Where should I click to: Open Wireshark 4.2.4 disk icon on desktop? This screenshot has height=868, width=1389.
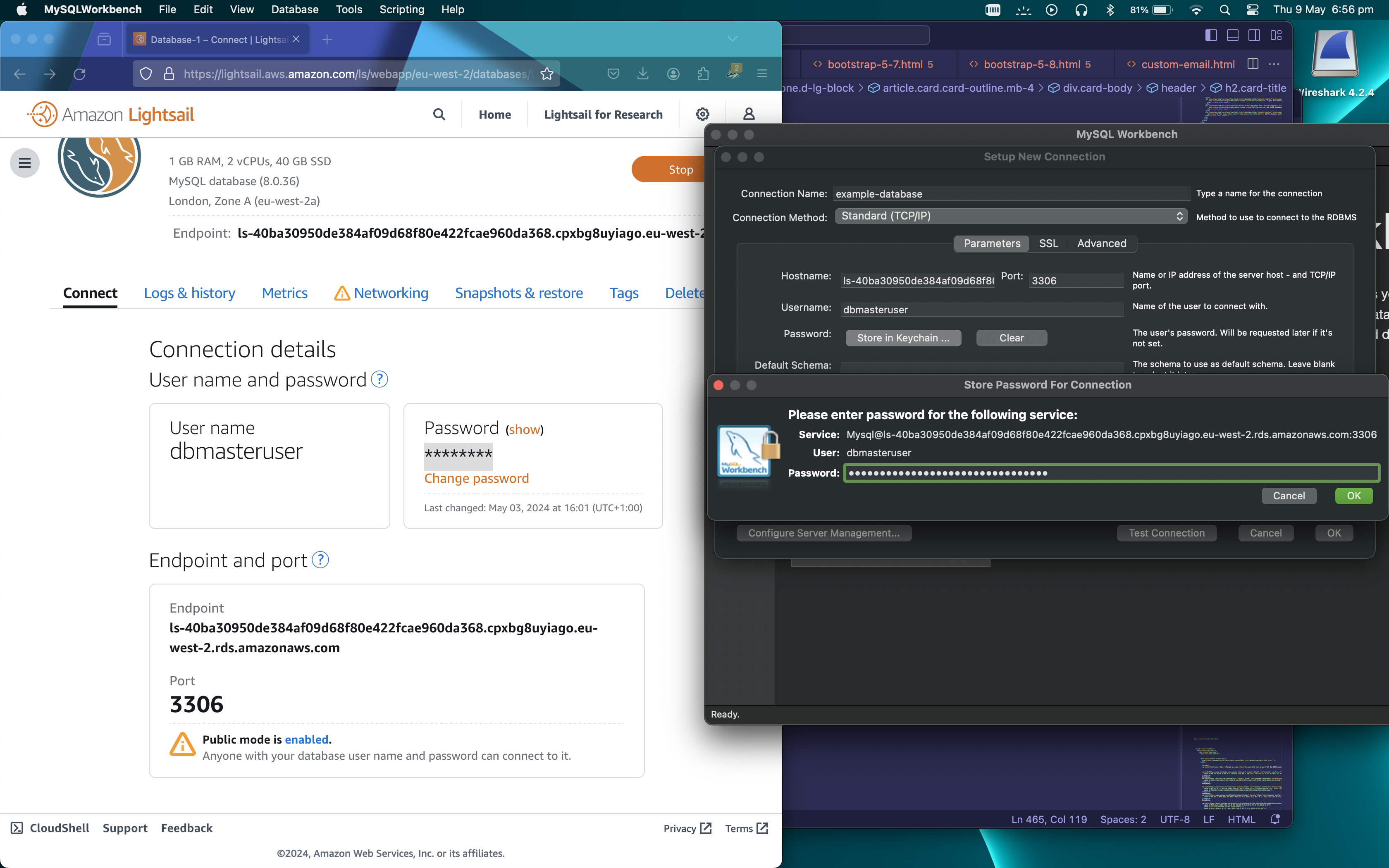coord(1335,55)
